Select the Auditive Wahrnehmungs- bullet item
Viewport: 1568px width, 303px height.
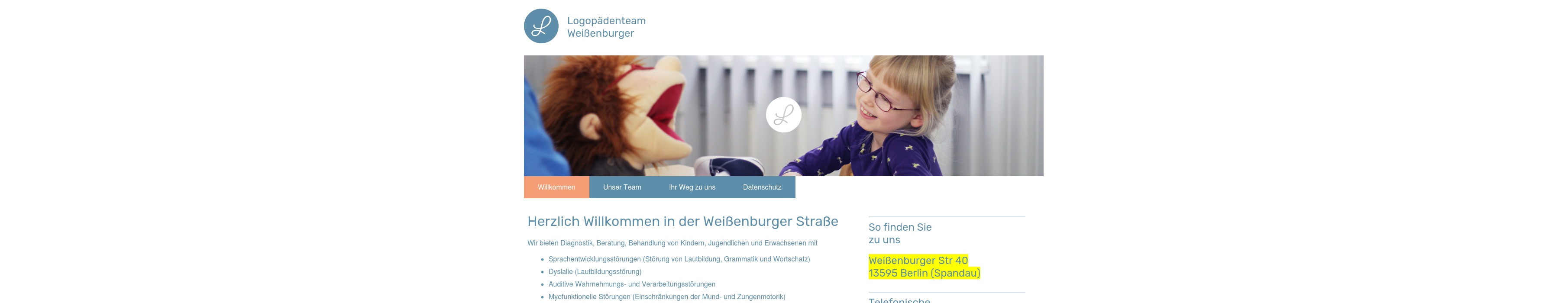[x=632, y=284]
